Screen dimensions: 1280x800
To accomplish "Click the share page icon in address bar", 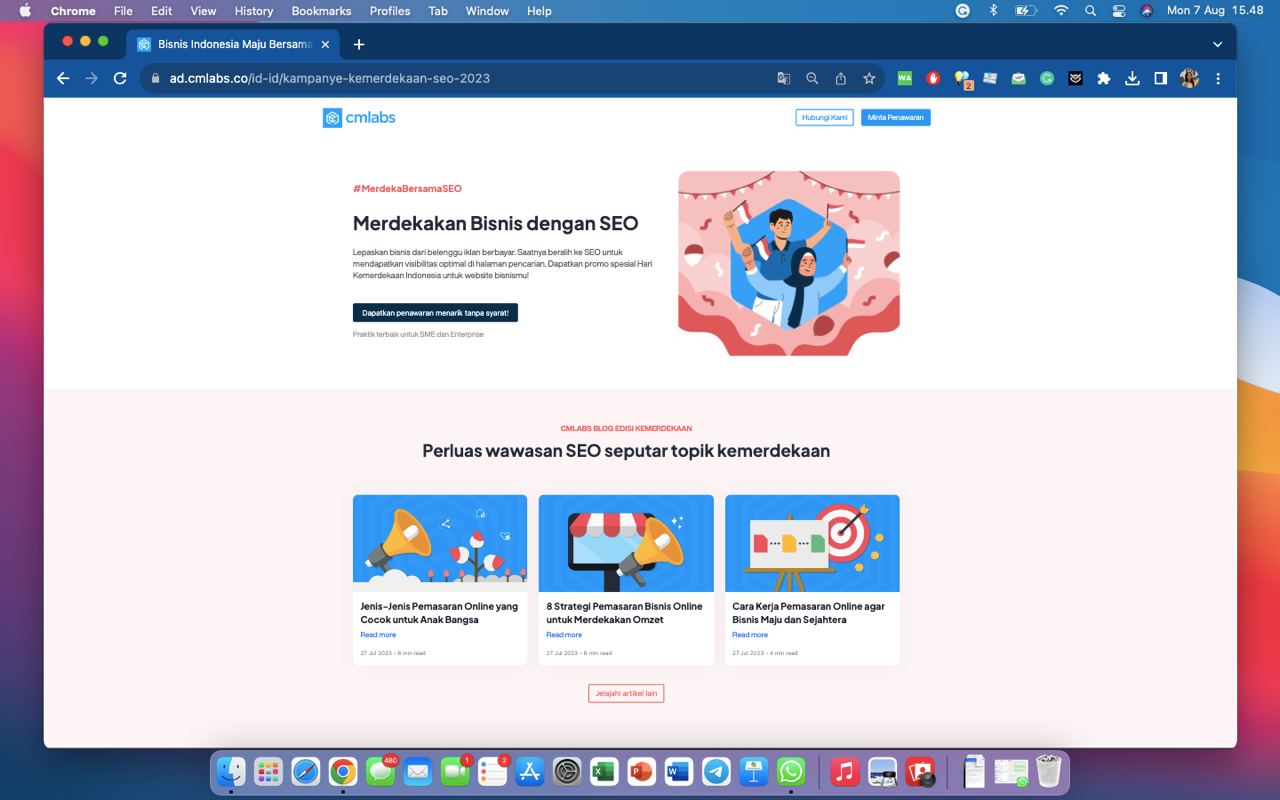I will point(841,78).
